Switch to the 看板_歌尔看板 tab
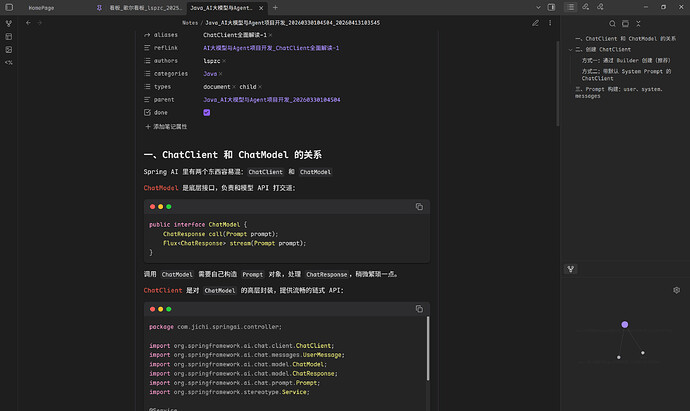Image resolution: width=690 pixels, height=411 pixels. [x=145, y=8]
